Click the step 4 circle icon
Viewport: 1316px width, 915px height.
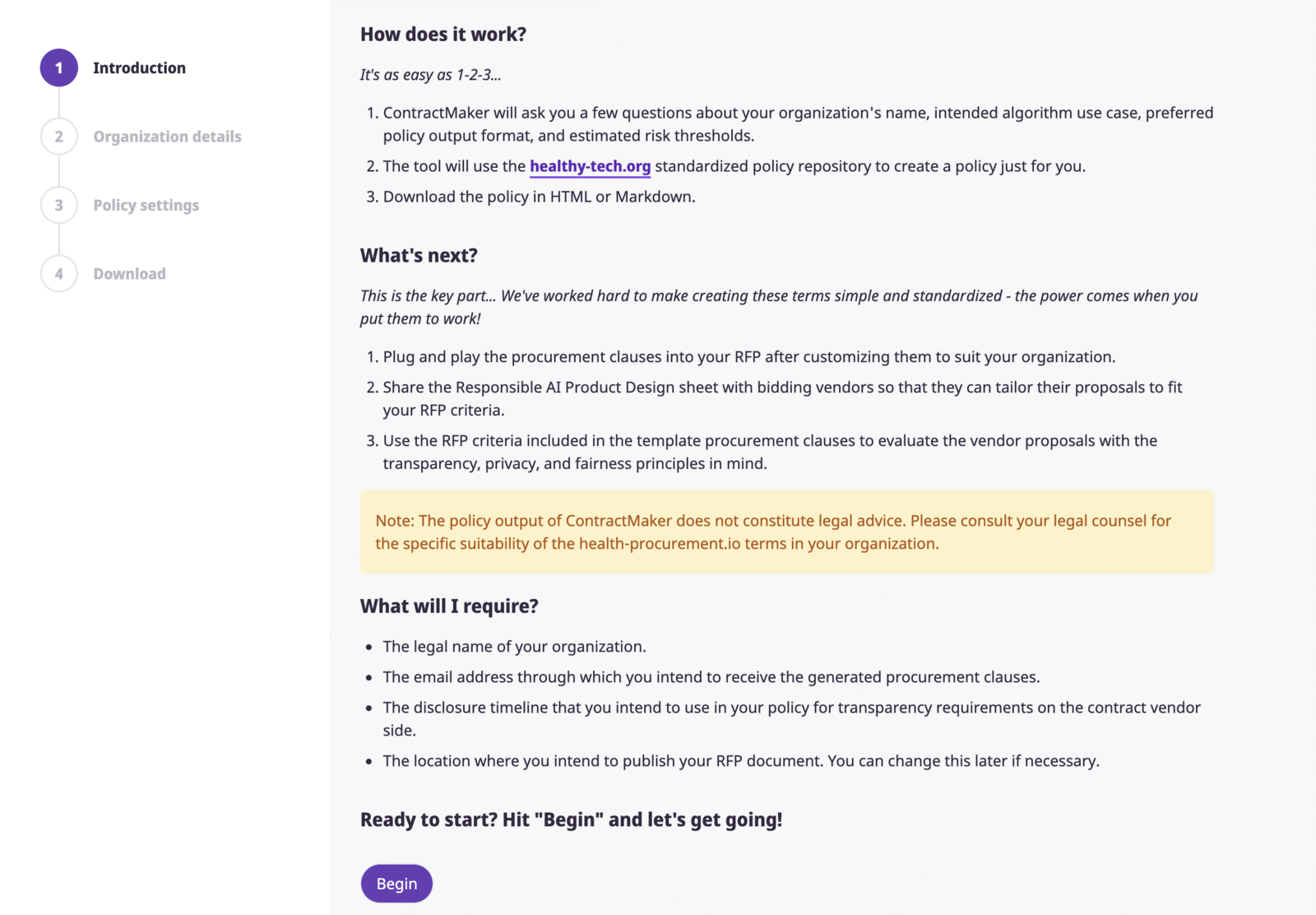coord(59,274)
